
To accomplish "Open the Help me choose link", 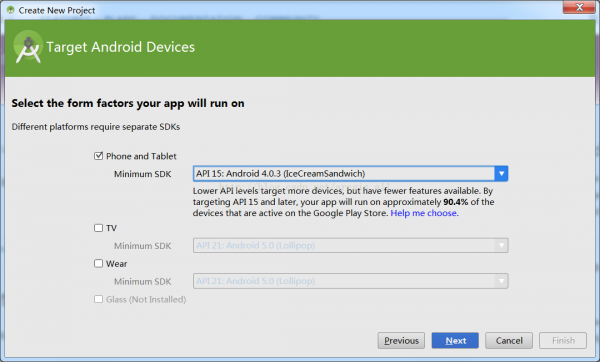I will [x=424, y=213].
